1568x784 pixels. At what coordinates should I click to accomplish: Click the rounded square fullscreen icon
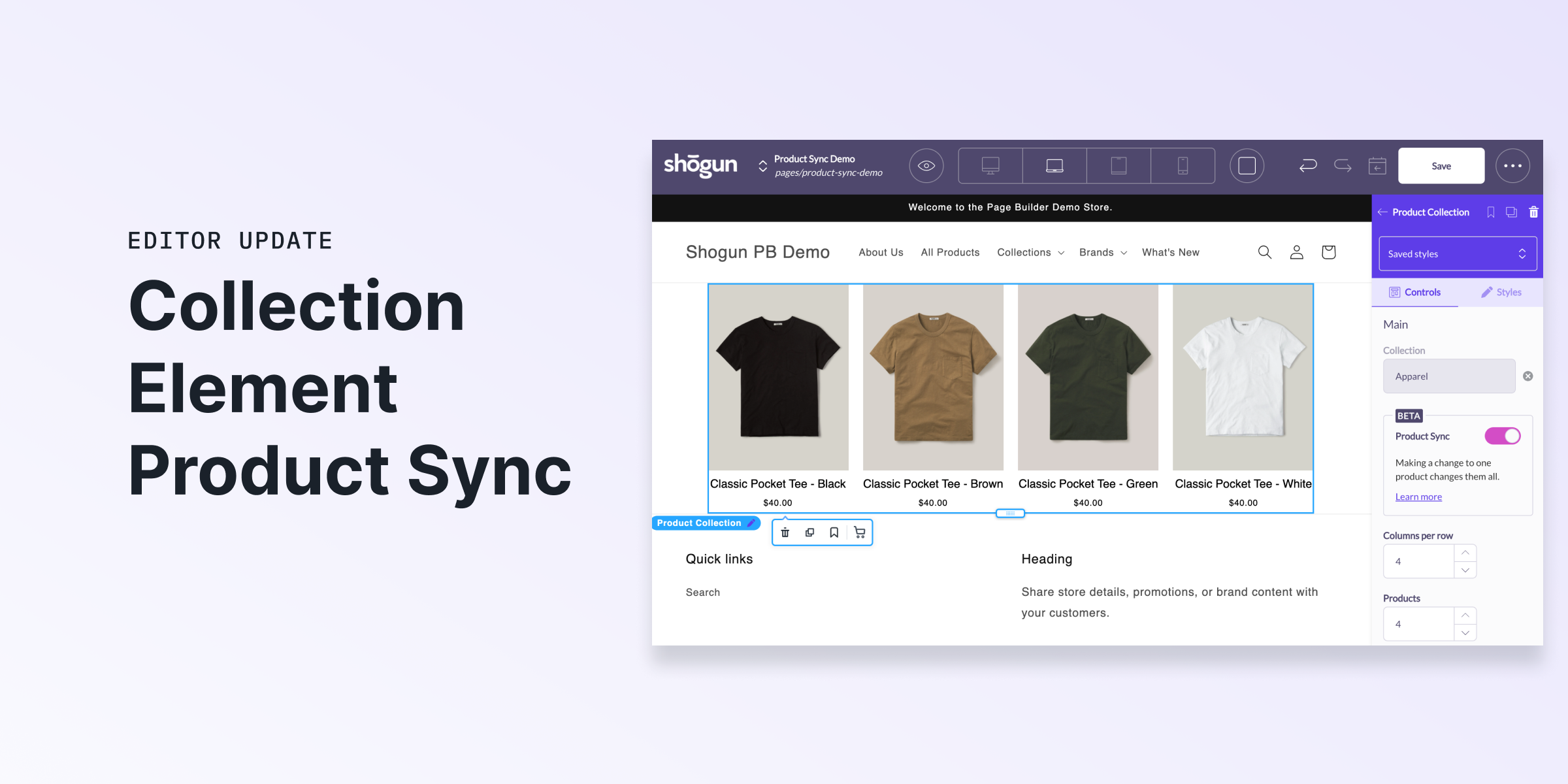click(x=1247, y=166)
